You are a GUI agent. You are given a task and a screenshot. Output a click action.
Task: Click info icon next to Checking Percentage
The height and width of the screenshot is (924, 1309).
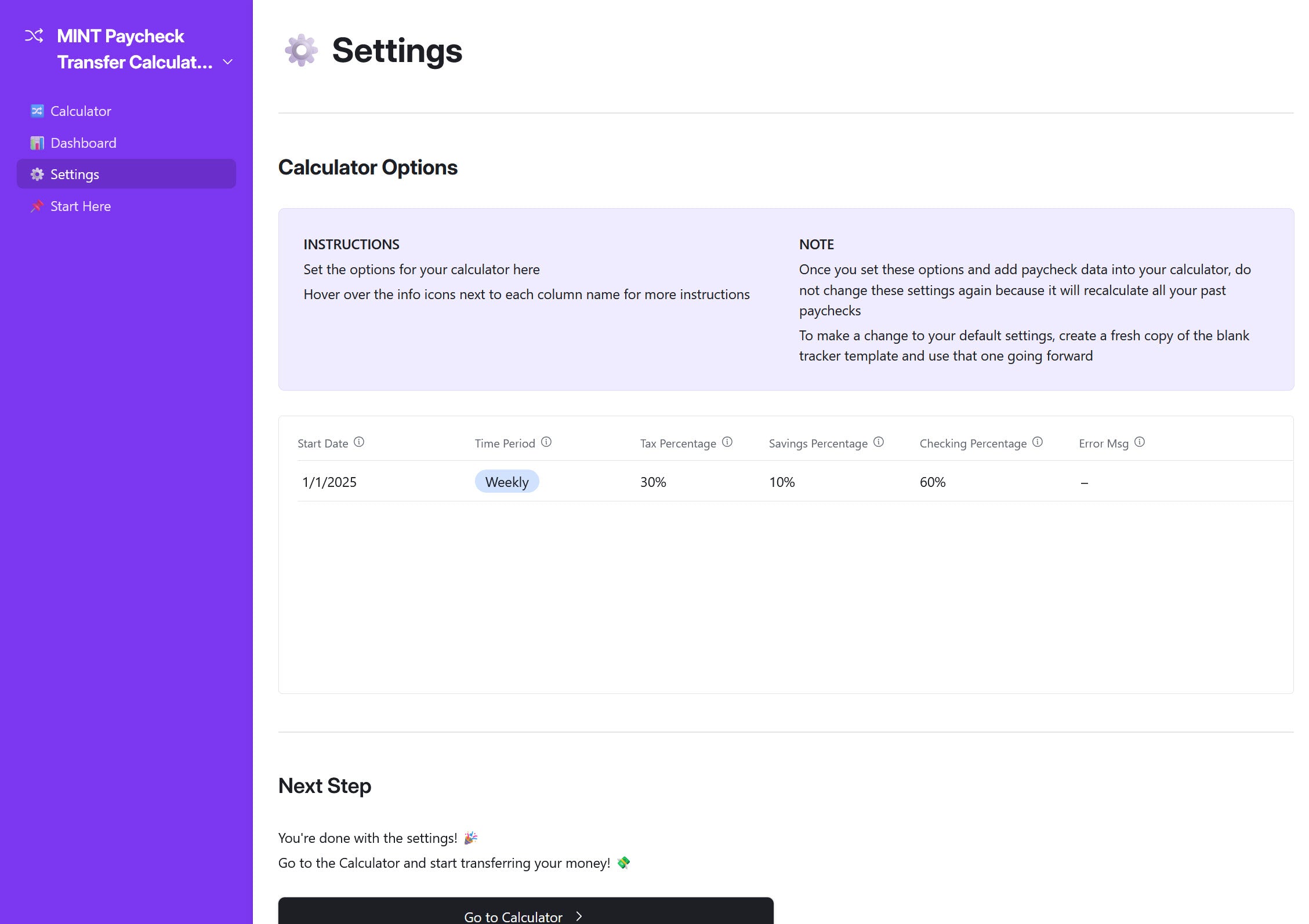click(x=1038, y=442)
